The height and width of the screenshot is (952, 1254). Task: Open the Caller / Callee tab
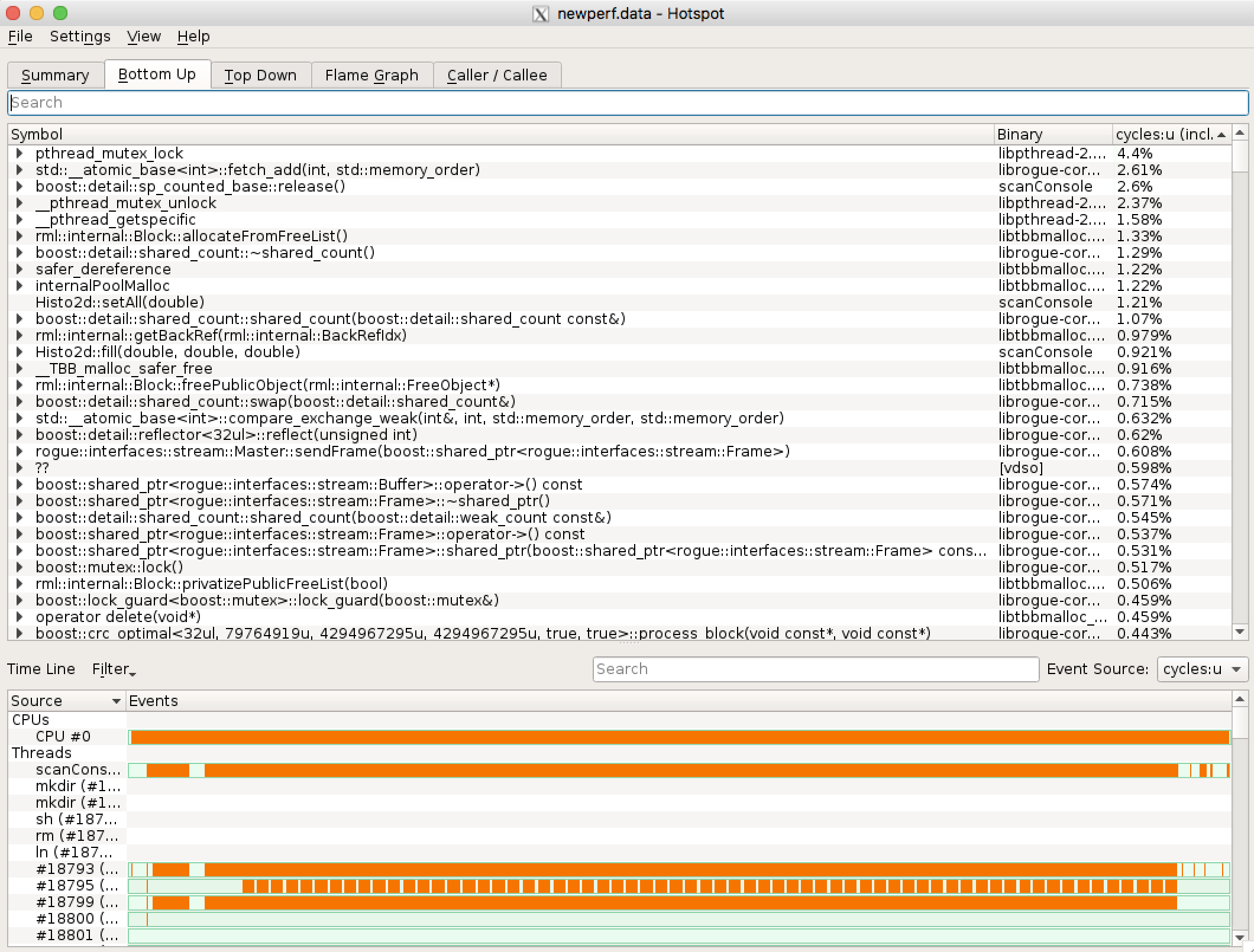pyautogui.click(x=497, y=75)
